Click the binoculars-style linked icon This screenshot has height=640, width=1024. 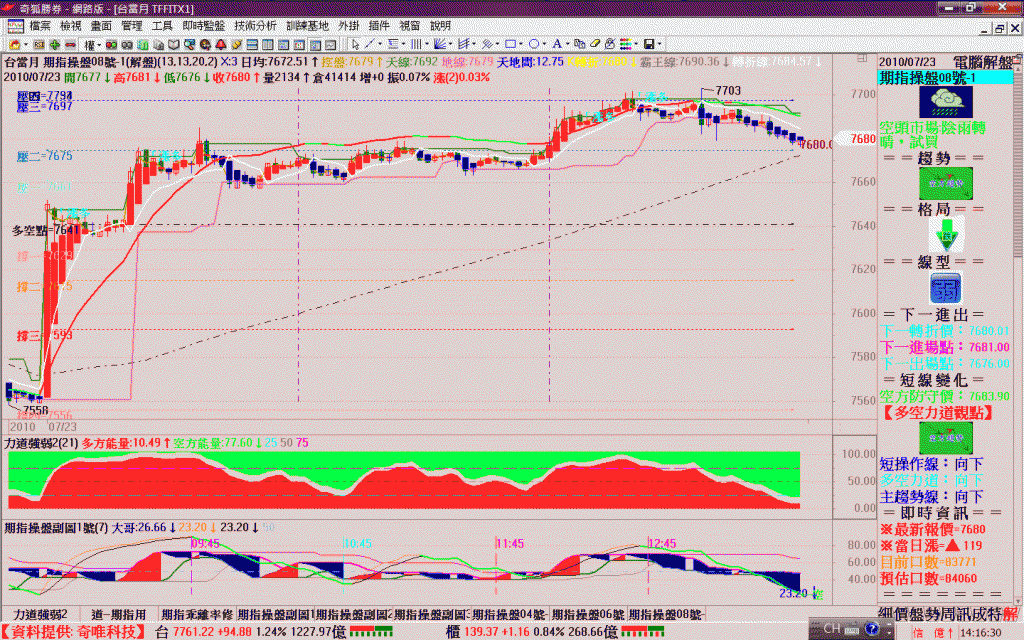pyautogui.click(x=127, y=44)
